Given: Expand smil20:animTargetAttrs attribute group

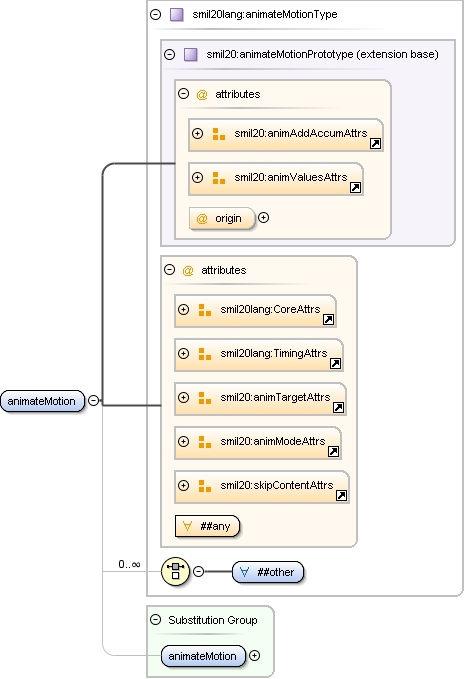Looking at the screenshot, I should [x=184, y=398].
